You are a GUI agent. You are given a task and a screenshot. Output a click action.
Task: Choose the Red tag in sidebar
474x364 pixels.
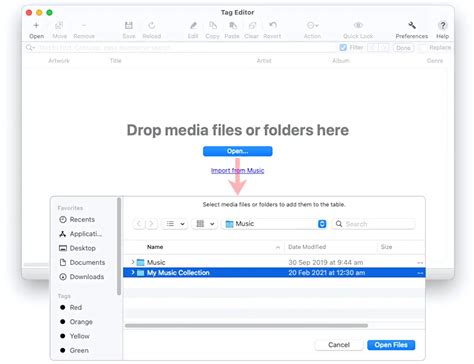[x=71, y=307]
